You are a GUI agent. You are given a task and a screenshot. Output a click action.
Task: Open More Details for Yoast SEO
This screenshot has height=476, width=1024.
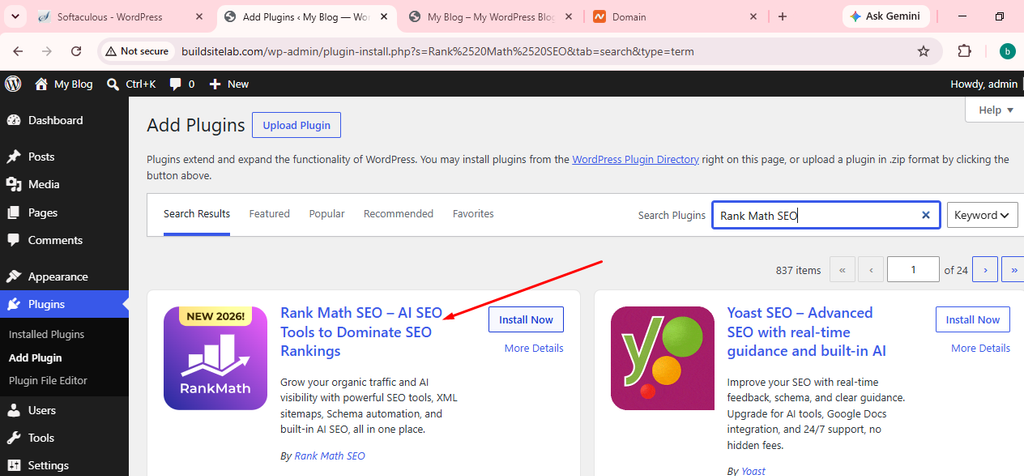point(980,349)
